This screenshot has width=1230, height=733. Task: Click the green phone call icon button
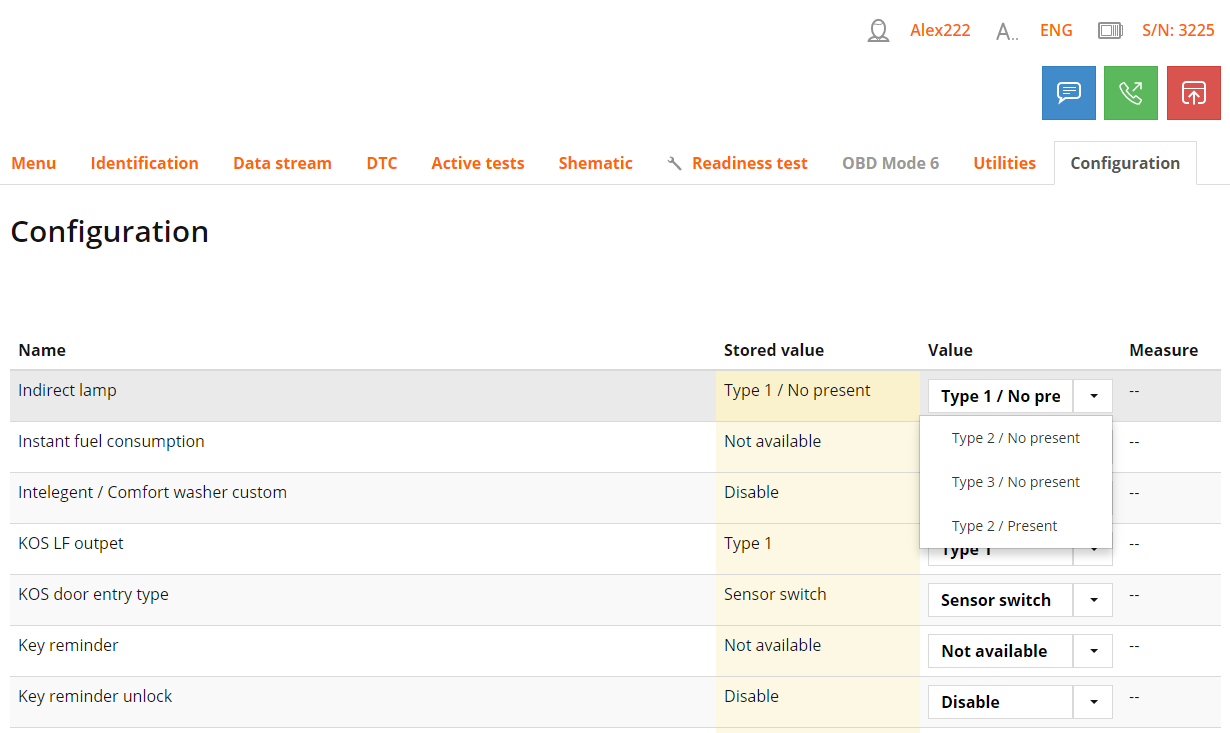coord(1130,93)
